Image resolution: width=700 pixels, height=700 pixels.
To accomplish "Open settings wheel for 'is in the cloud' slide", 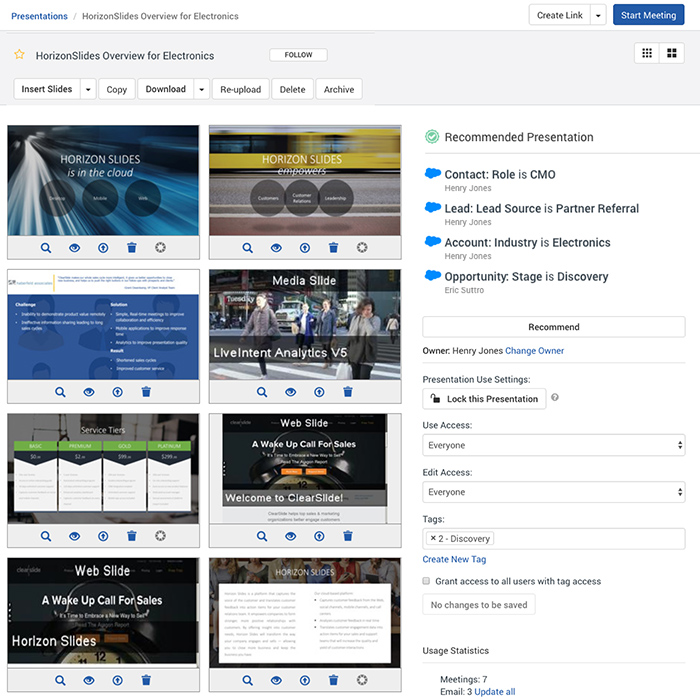I will click(160, 248).
